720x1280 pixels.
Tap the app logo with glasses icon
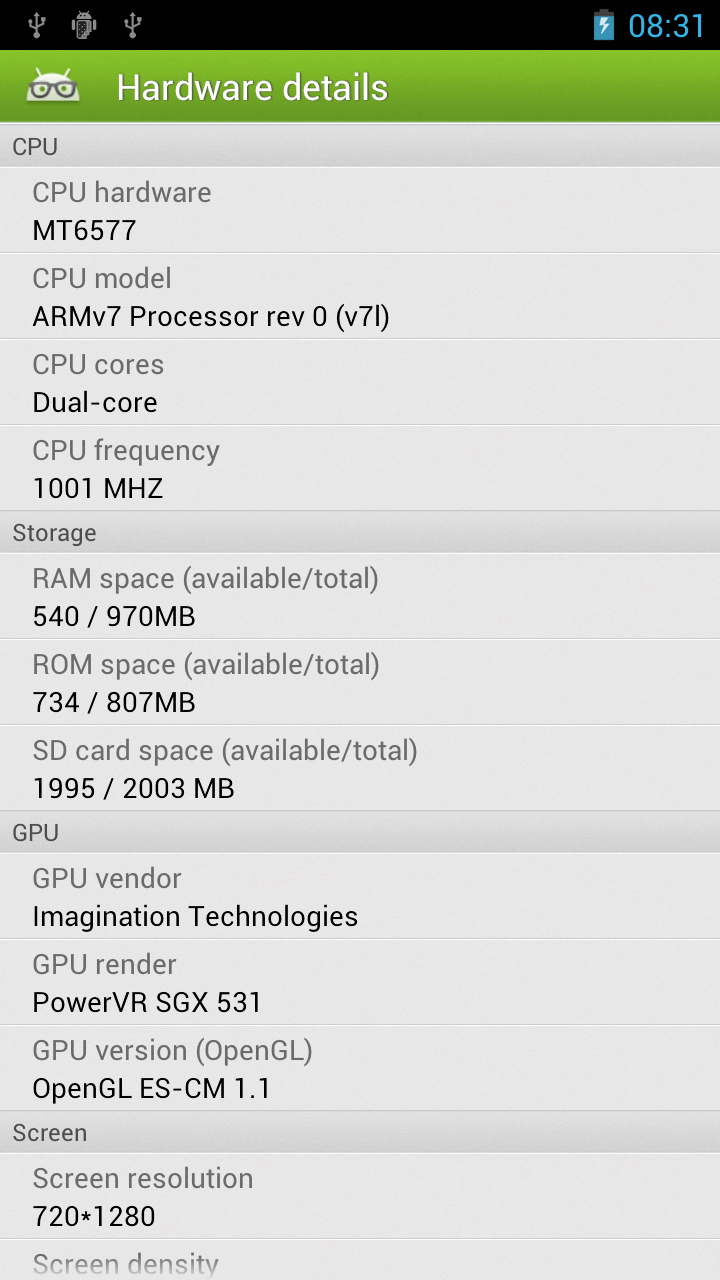click(53, 87)
